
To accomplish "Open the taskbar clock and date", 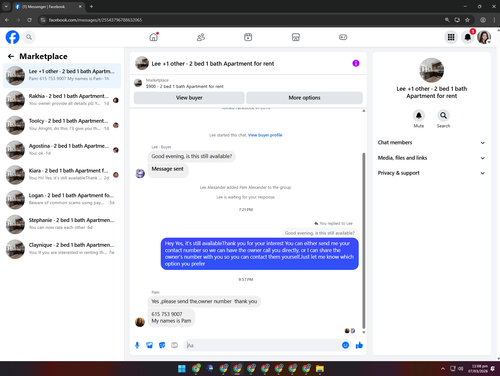I will click(478, 369).
